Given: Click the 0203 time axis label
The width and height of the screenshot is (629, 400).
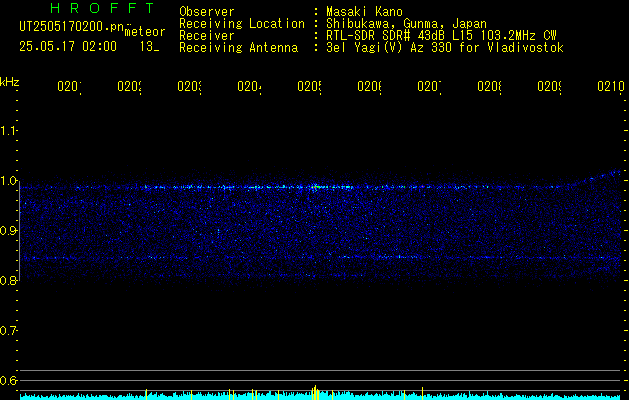Looking at the screenshot, I should [189, 86].
